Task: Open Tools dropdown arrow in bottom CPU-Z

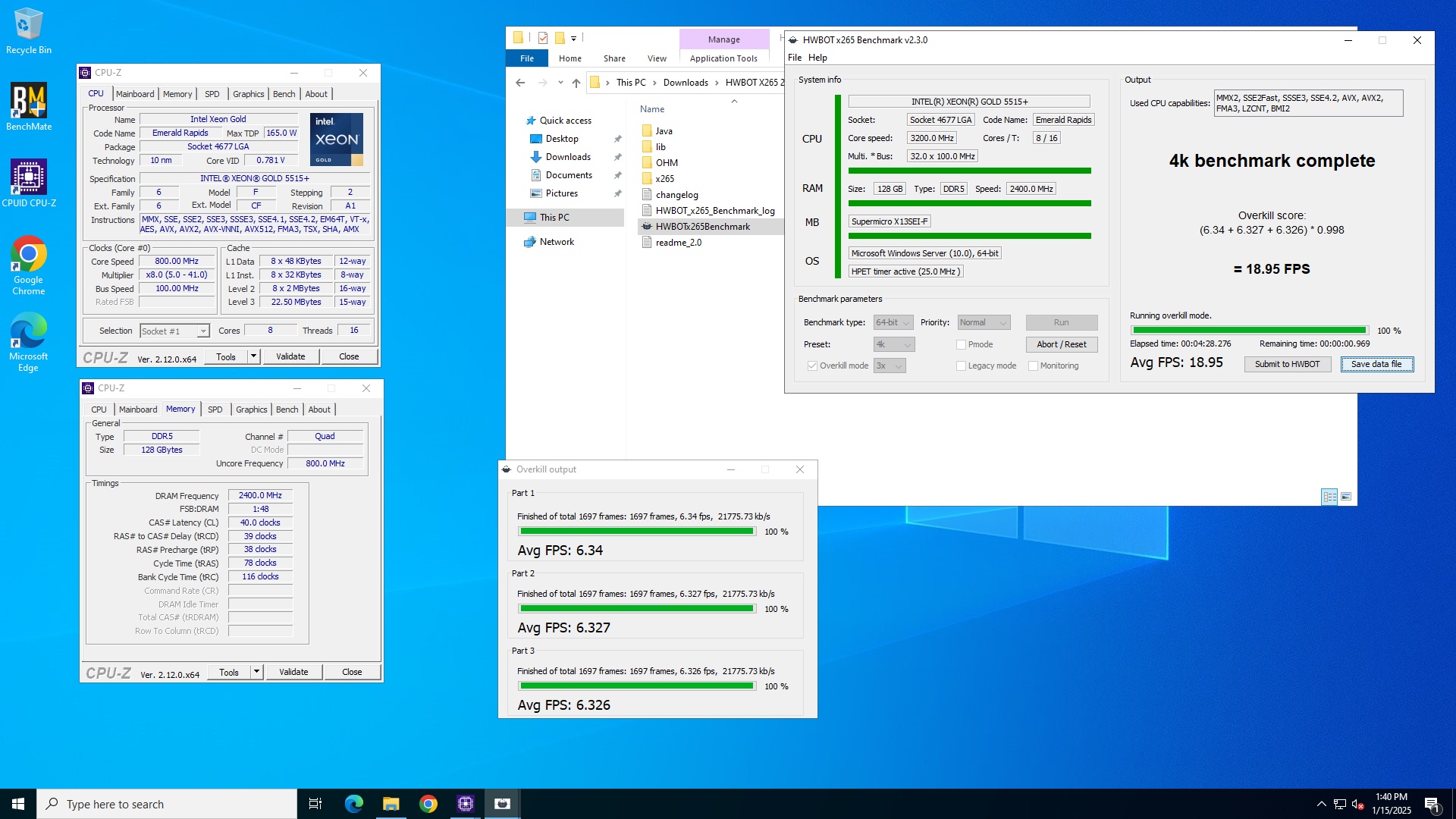Action: point(257,672)
